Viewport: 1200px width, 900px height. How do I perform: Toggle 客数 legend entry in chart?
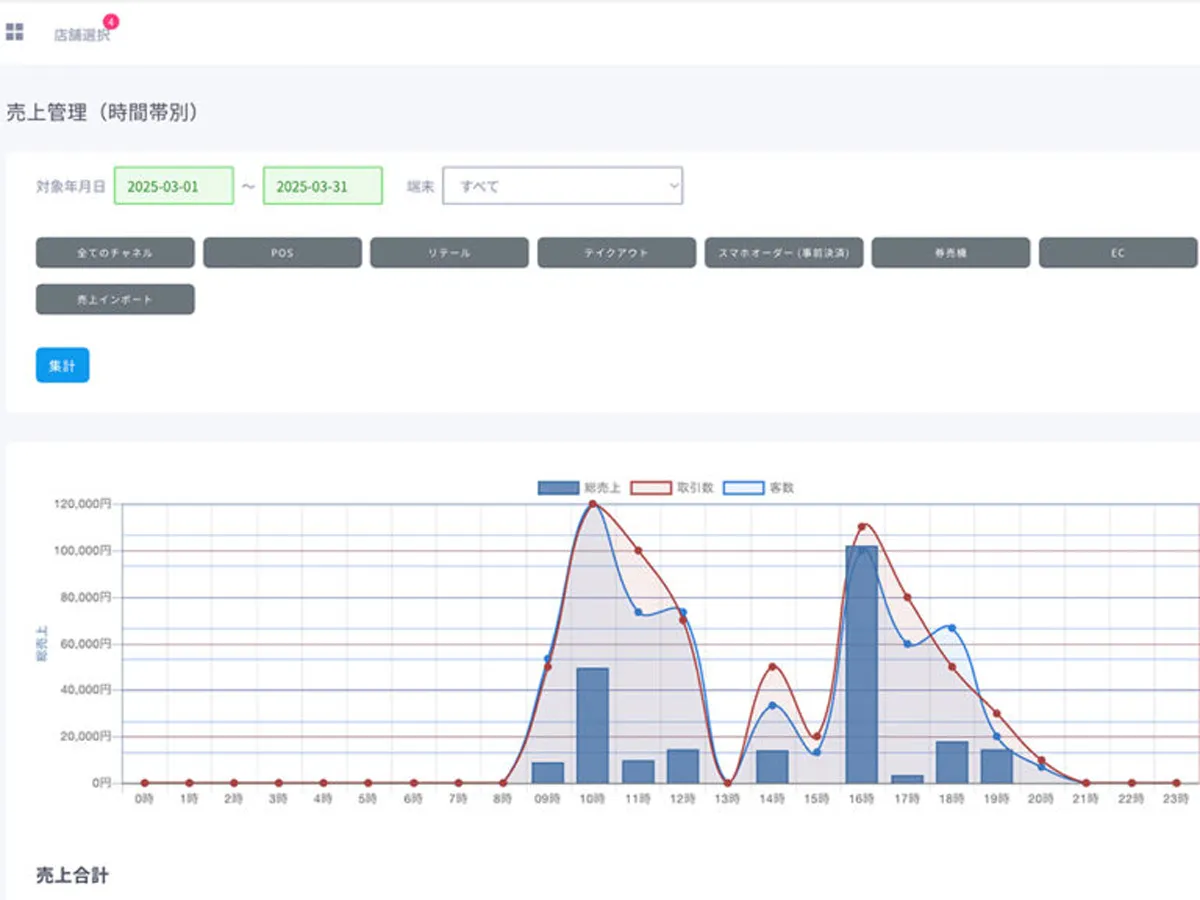tap(743, 488)
